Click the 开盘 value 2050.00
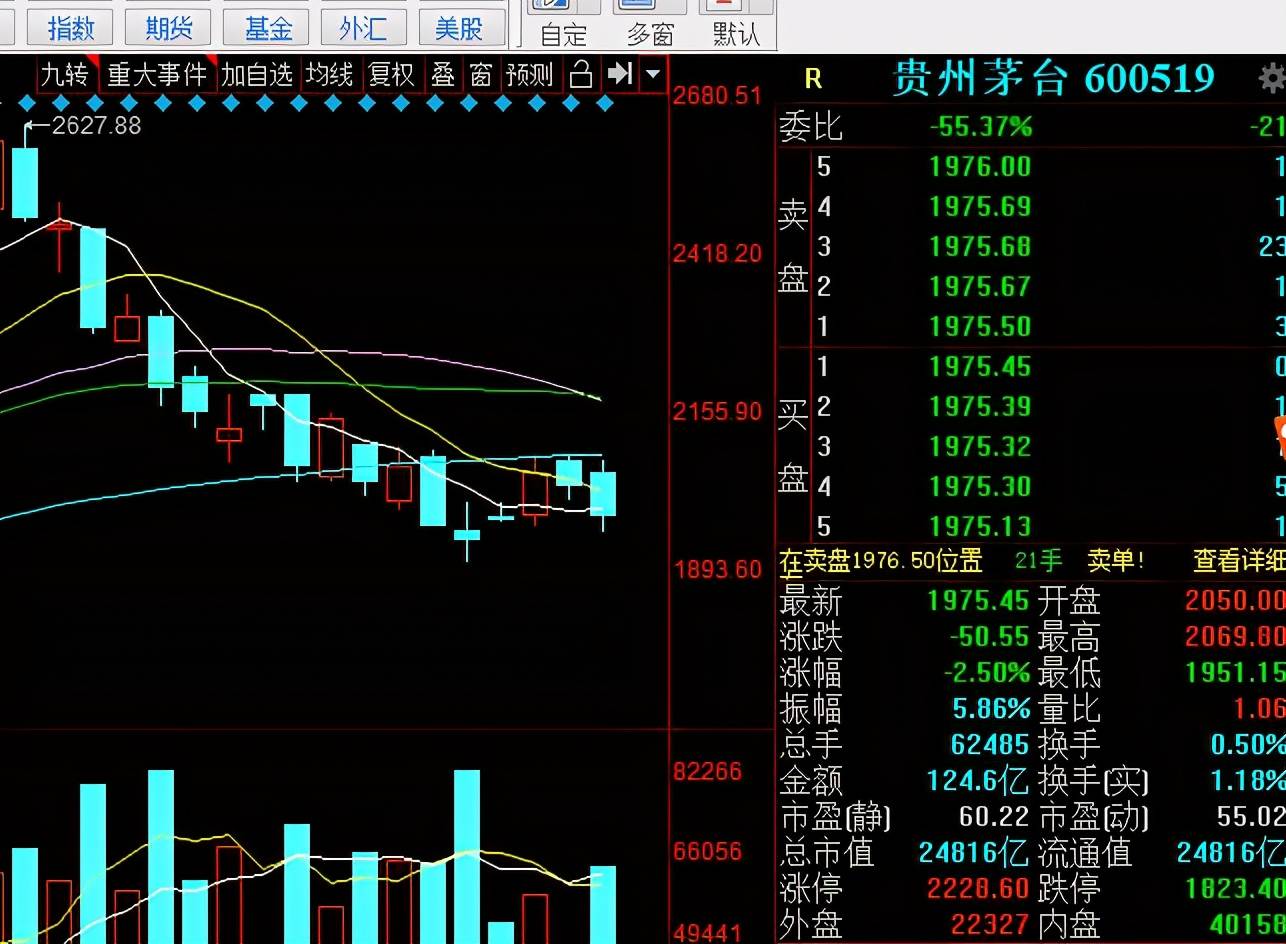The width and height of the screenshot is (1286, 944). point(1235,600)
